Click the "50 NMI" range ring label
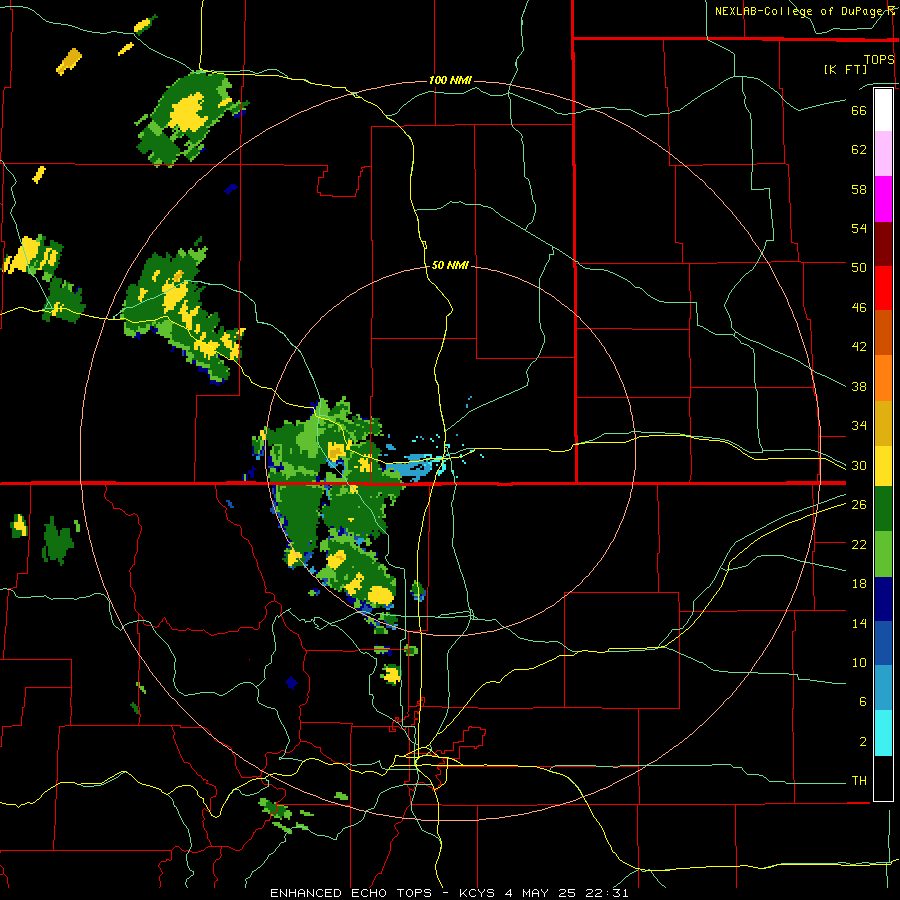Image resolution: width=900 pixels, height=900 pixels. [450, 265]
